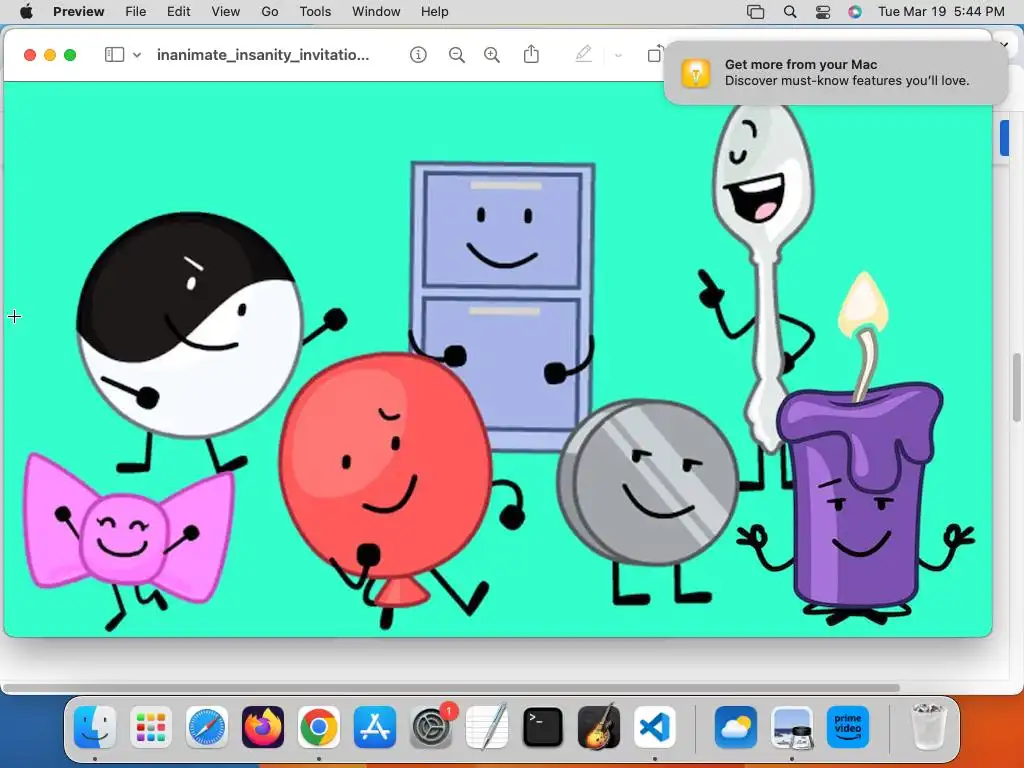Open the Get more from your Mac notification
The width and height of the screenshot is (1024, 768).
(835, 72)
